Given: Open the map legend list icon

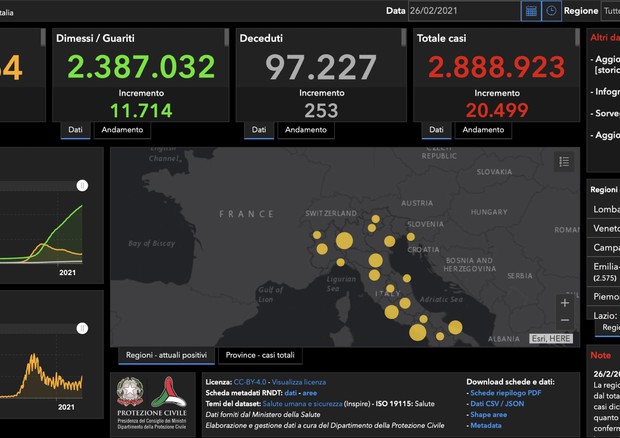Looking at the screenshot, I should point(564,162).
